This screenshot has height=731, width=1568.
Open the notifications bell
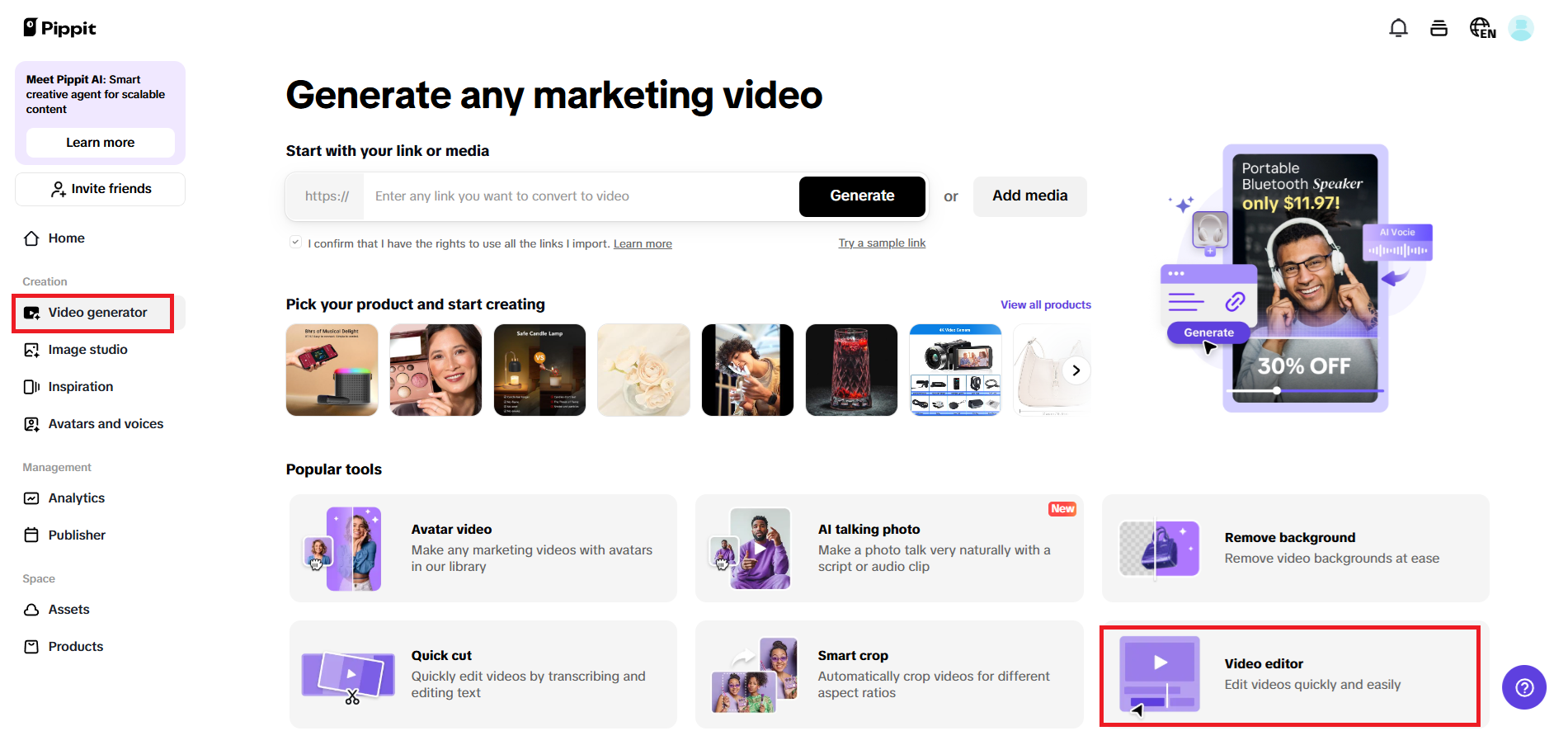[1398, 28]
